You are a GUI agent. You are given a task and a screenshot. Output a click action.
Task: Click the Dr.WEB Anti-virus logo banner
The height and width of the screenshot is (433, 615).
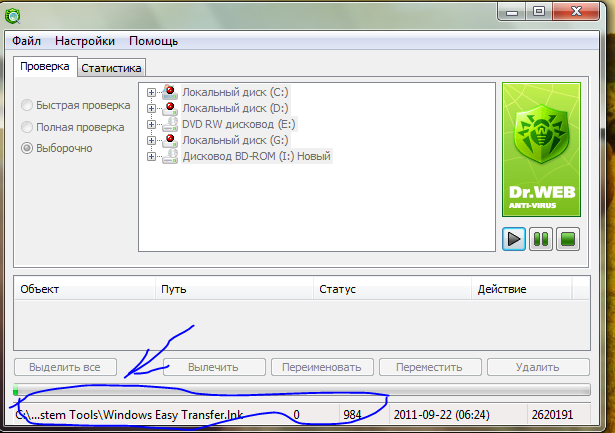pyautogui.click(x=541, y=149)
